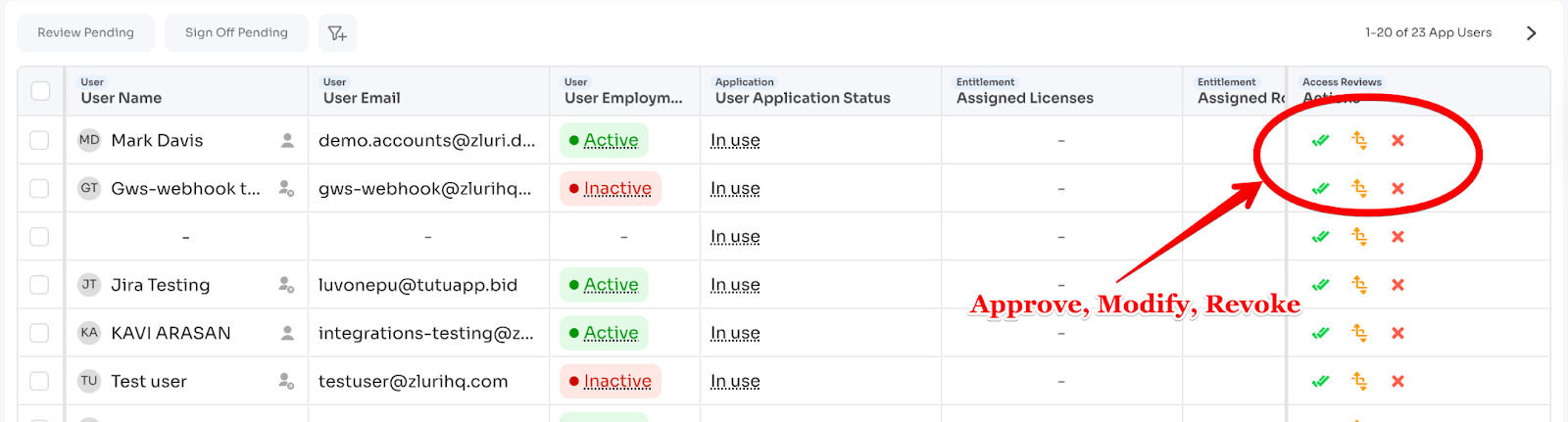Click the User Employment column header
Screen dimensions: 1568x422
point(625,91)
